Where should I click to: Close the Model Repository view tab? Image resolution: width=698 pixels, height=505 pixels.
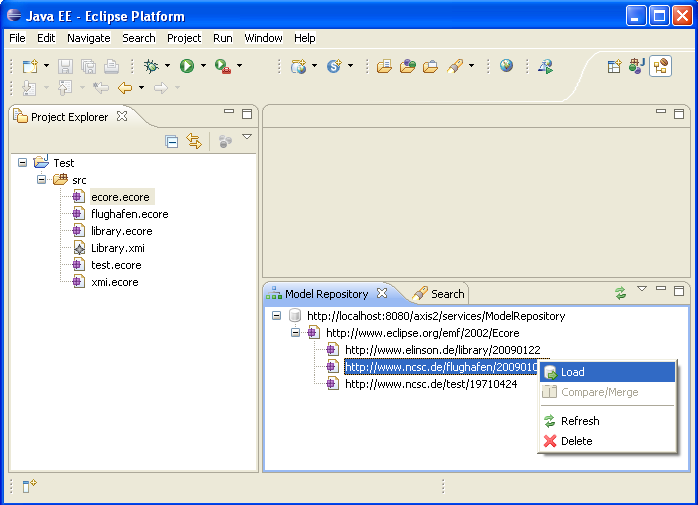(x=381, y=293)
